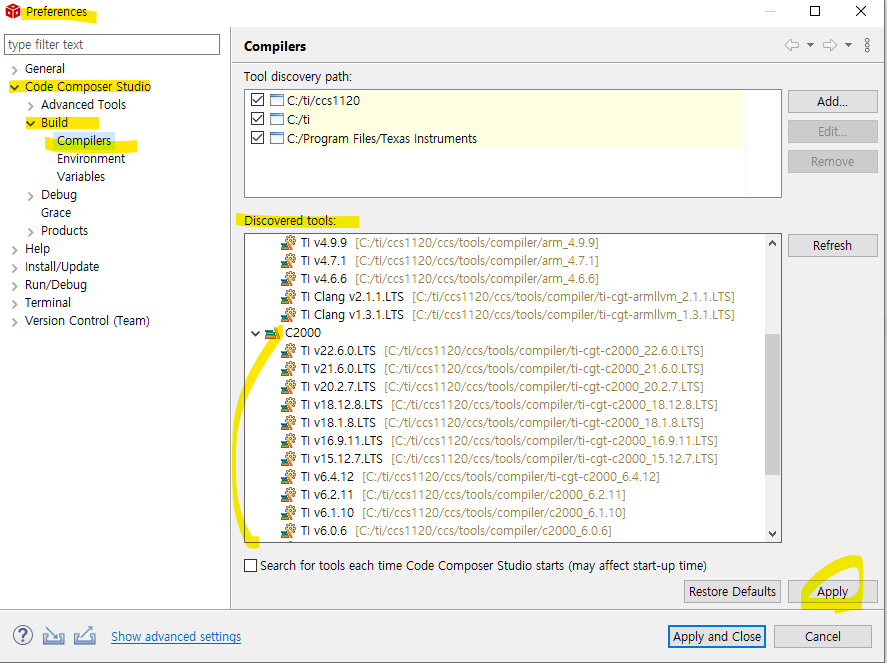The width and height of the screenshot is (887, 663).
Task: Click the Help question mark icon
Action: (x=23, y=635)
